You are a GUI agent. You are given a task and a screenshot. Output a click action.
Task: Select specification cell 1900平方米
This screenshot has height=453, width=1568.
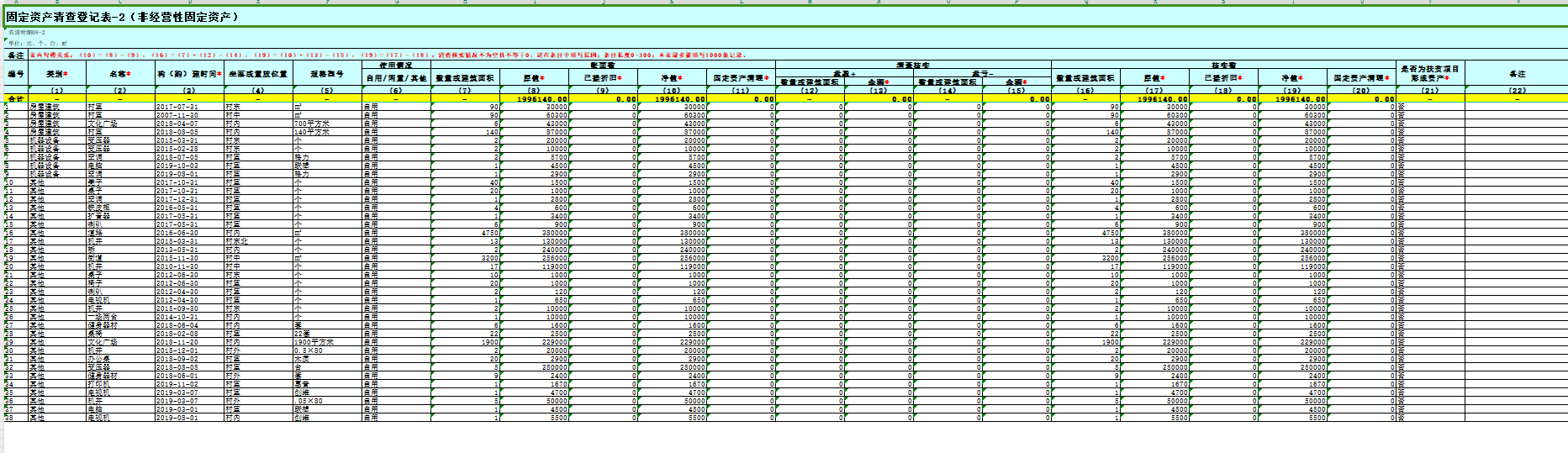(327, 342)
